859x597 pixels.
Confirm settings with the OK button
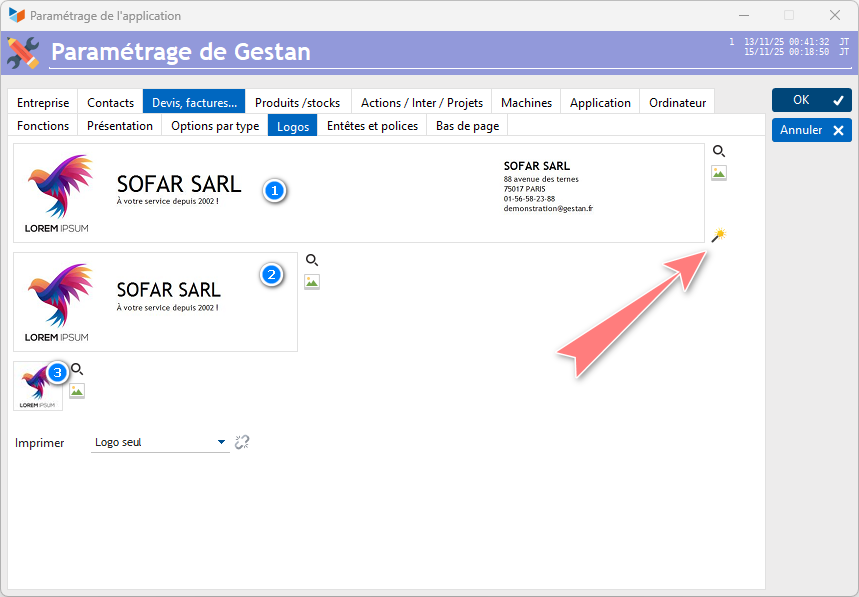(811, 100)
